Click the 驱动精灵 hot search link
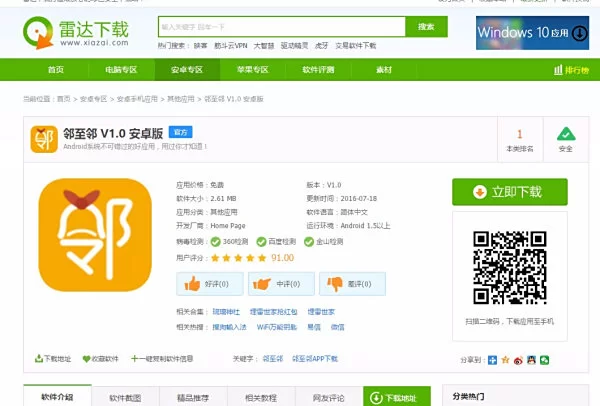This screenshot has width=600, height=406. coord(294,46)
